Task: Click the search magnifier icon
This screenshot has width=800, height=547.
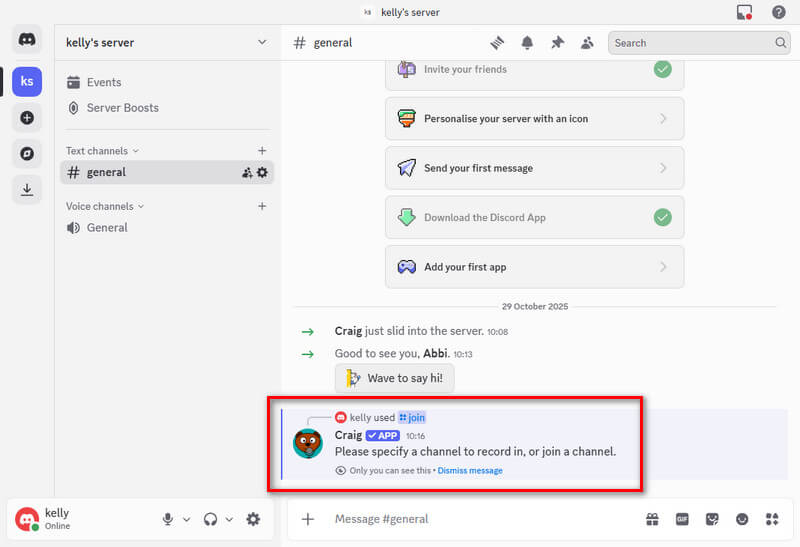Action: pos(781,43)
